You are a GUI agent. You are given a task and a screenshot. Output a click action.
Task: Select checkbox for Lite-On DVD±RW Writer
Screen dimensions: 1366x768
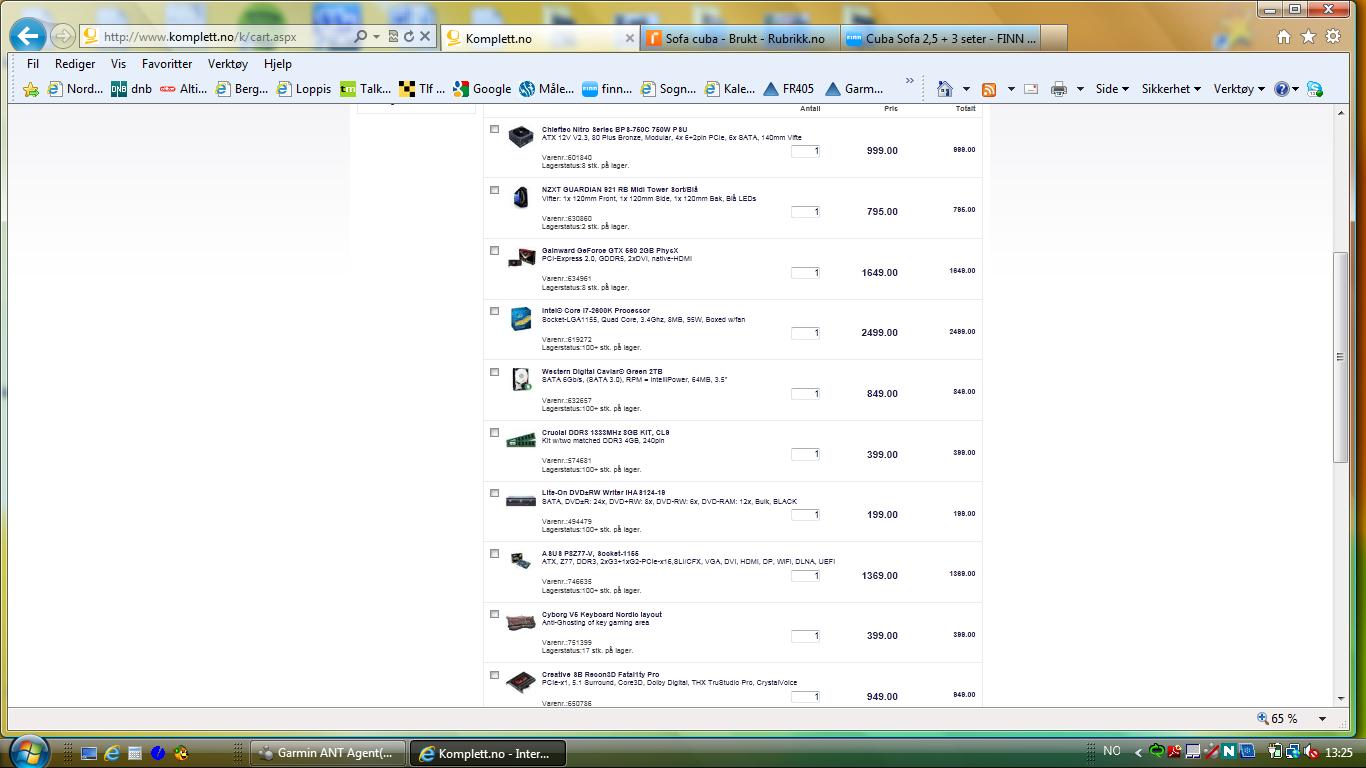[x=494, y=493]
